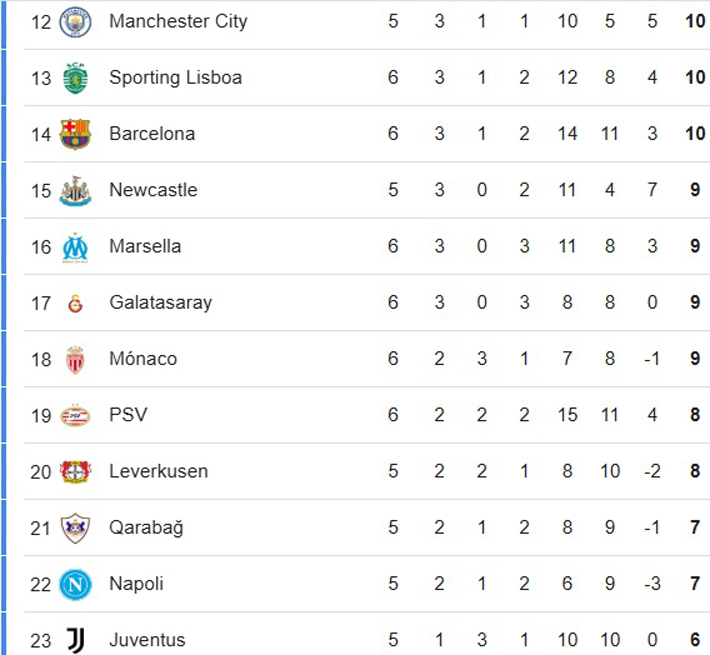
Task: Click Manchester City's bold points total
Action: [695, 21]
